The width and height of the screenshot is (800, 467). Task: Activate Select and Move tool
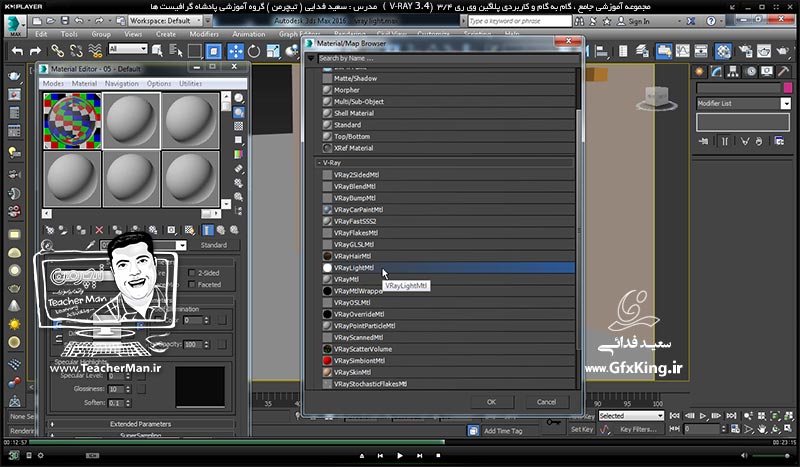[x=235, y=51]
